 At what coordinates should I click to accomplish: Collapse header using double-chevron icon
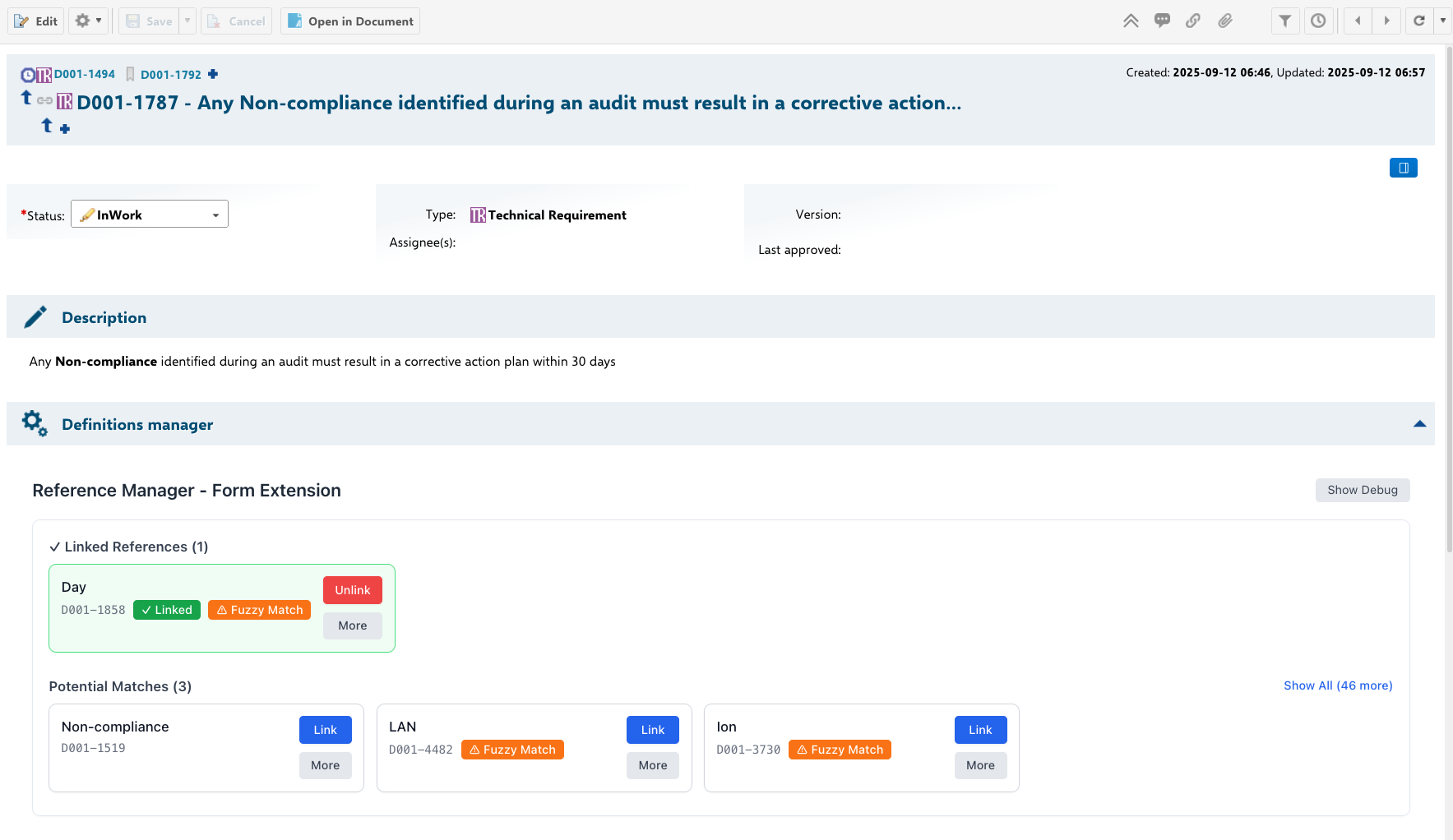click(1131, 21)
